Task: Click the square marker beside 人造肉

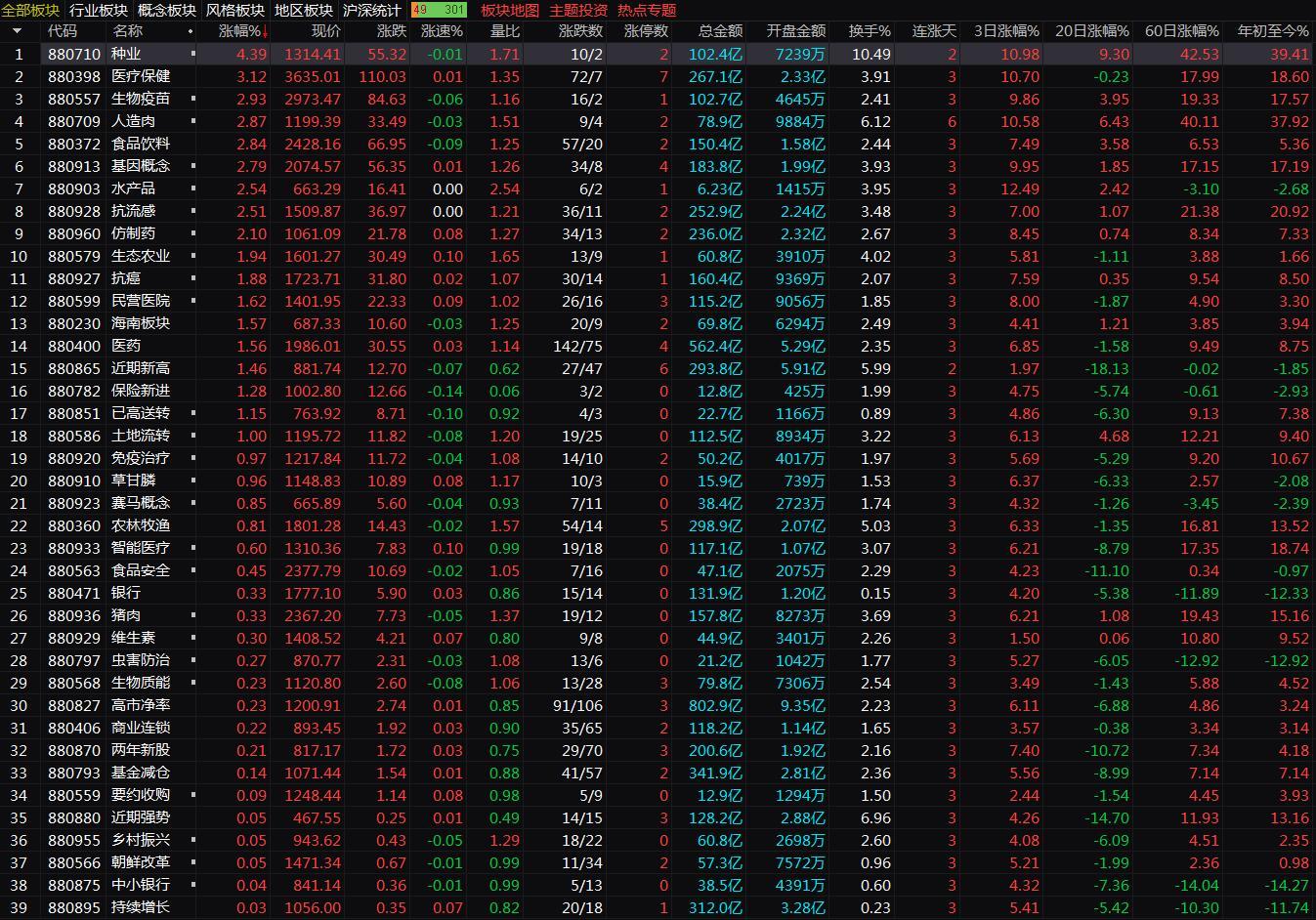Action: click(x=192, y=121)
